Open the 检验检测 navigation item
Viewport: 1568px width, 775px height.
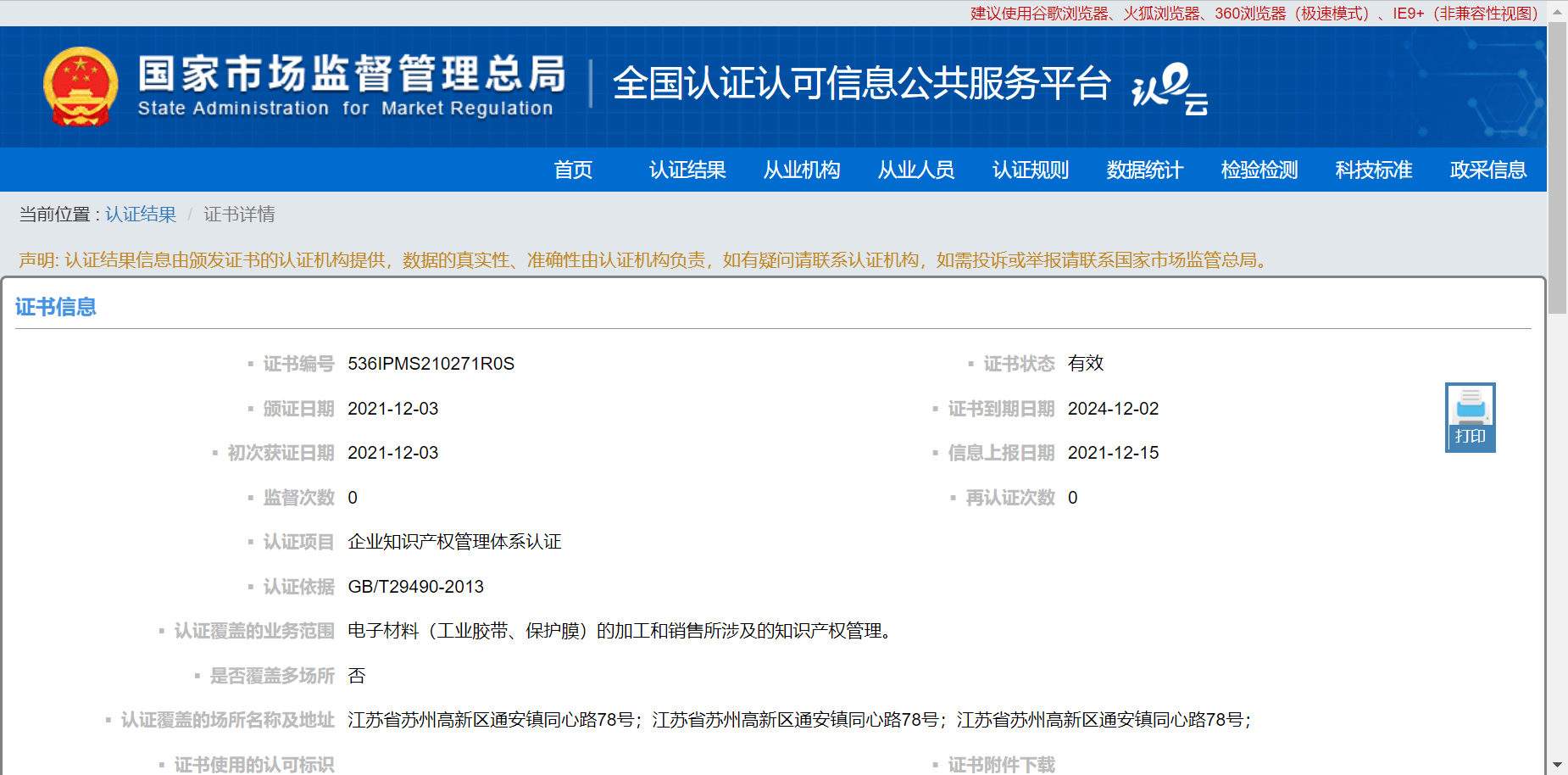[x=1259, y=170]
